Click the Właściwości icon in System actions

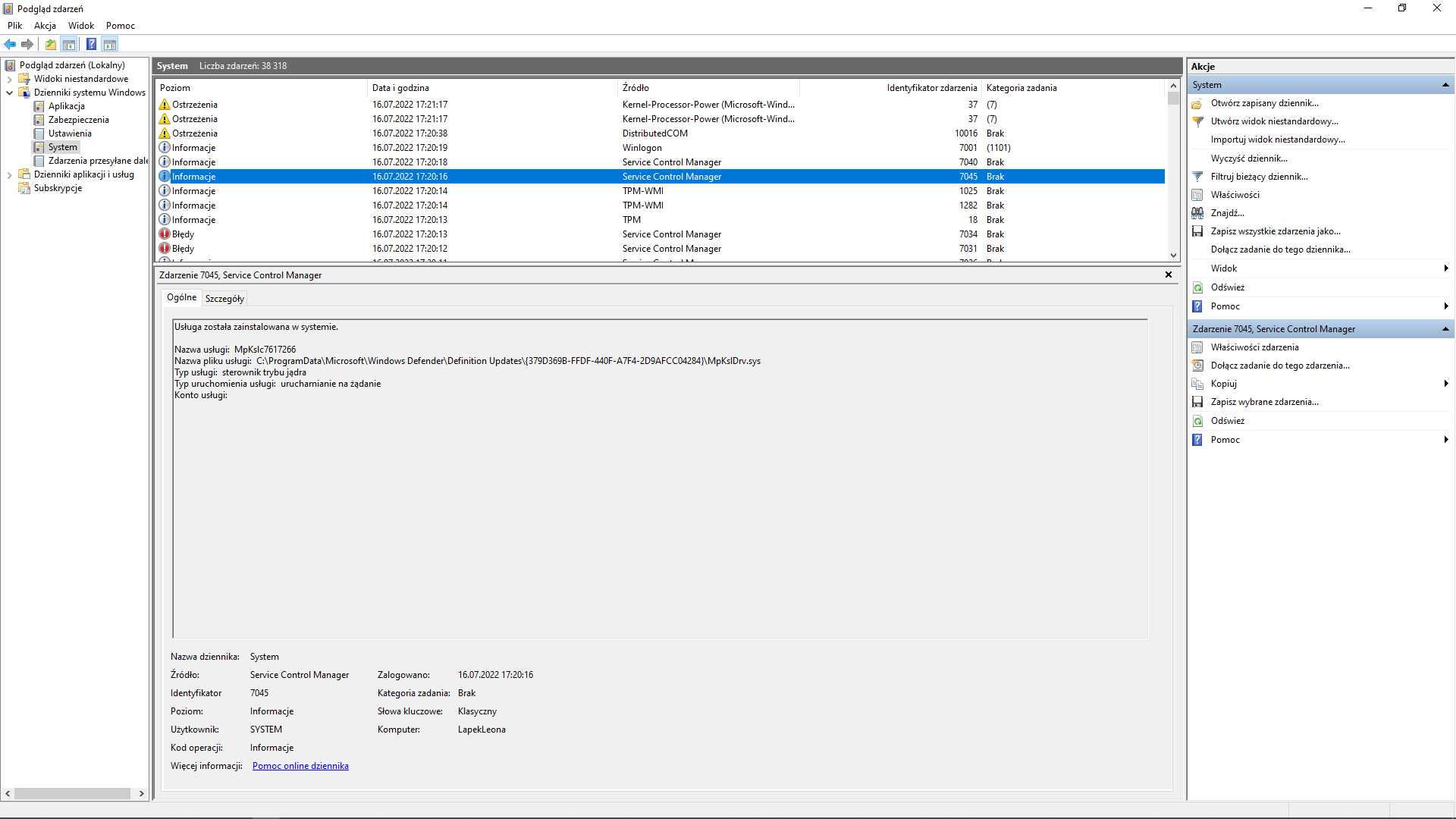click(x=1197, y=195)
